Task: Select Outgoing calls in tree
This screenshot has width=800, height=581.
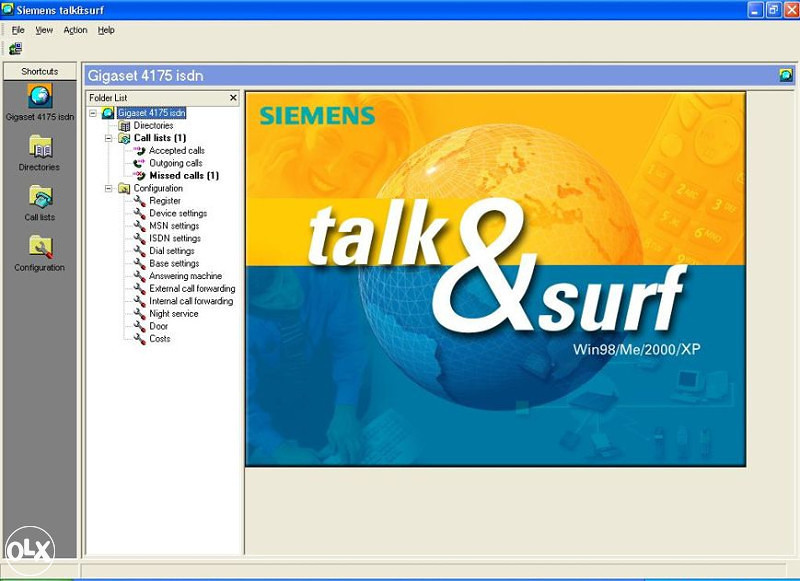Action: pos(176,163)
